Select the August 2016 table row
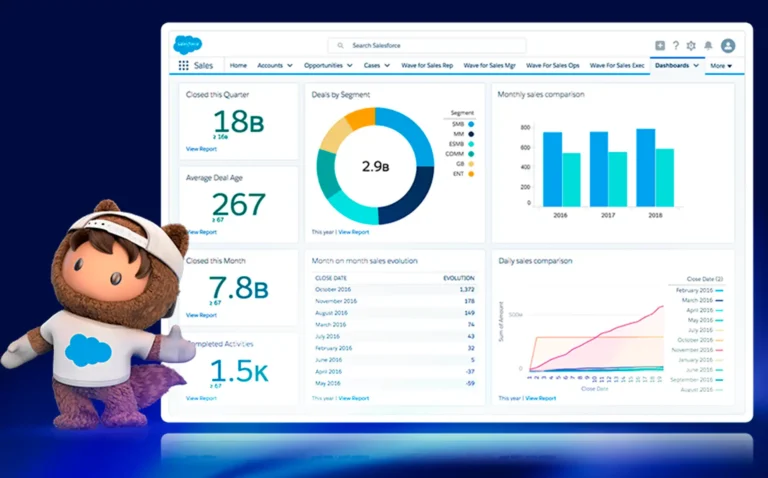 pyautogui.click(x=395, y=313)
